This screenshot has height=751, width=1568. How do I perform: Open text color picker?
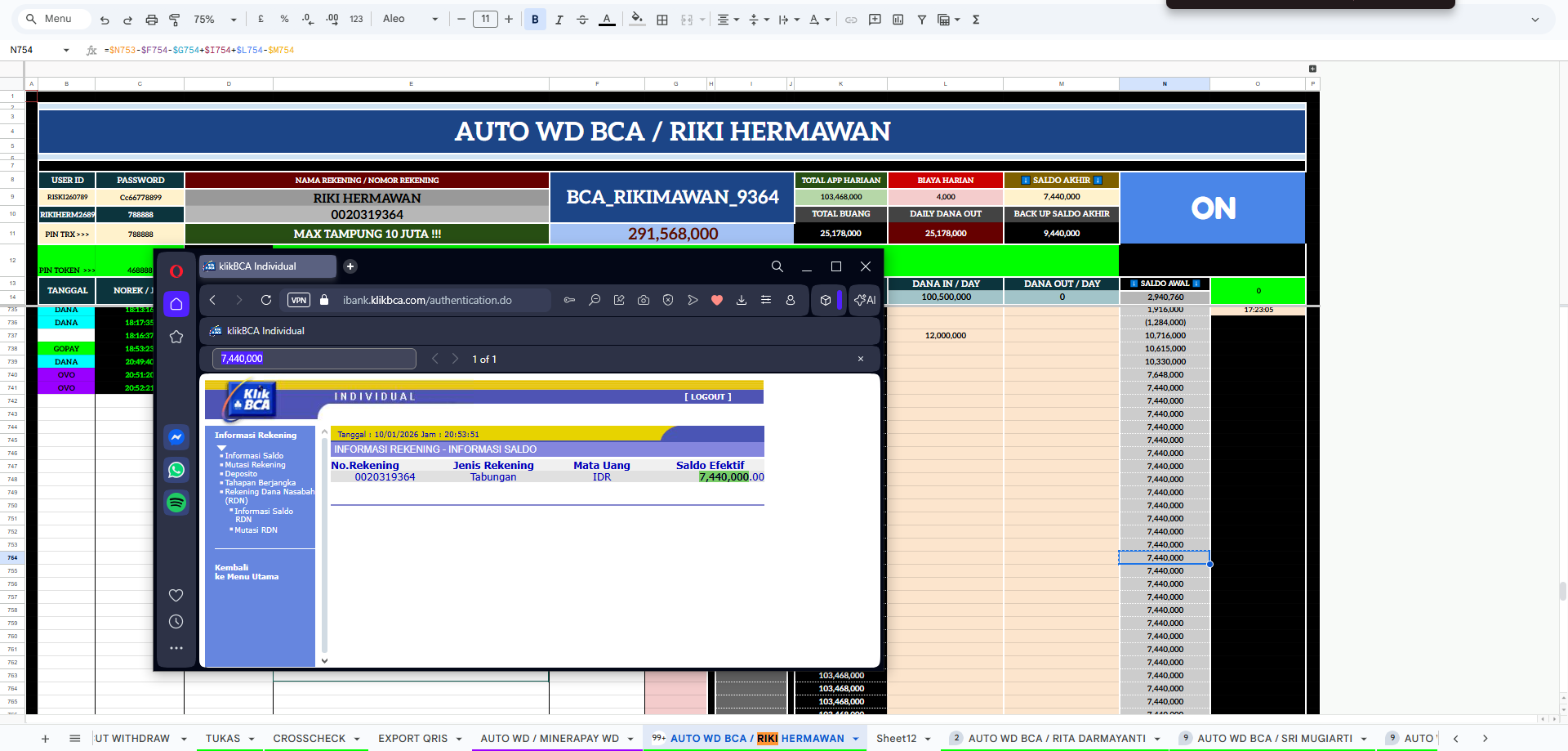[607, 20]
